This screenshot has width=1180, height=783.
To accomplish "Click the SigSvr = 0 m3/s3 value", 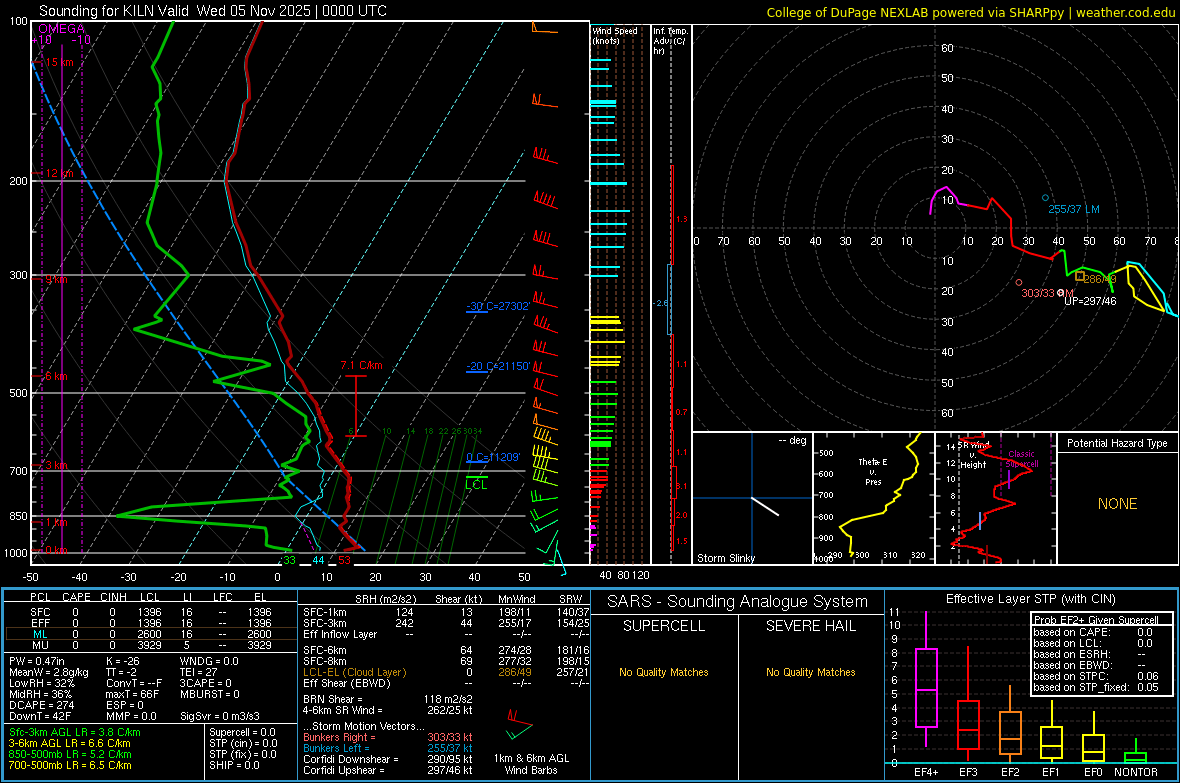I will [220, 717].
